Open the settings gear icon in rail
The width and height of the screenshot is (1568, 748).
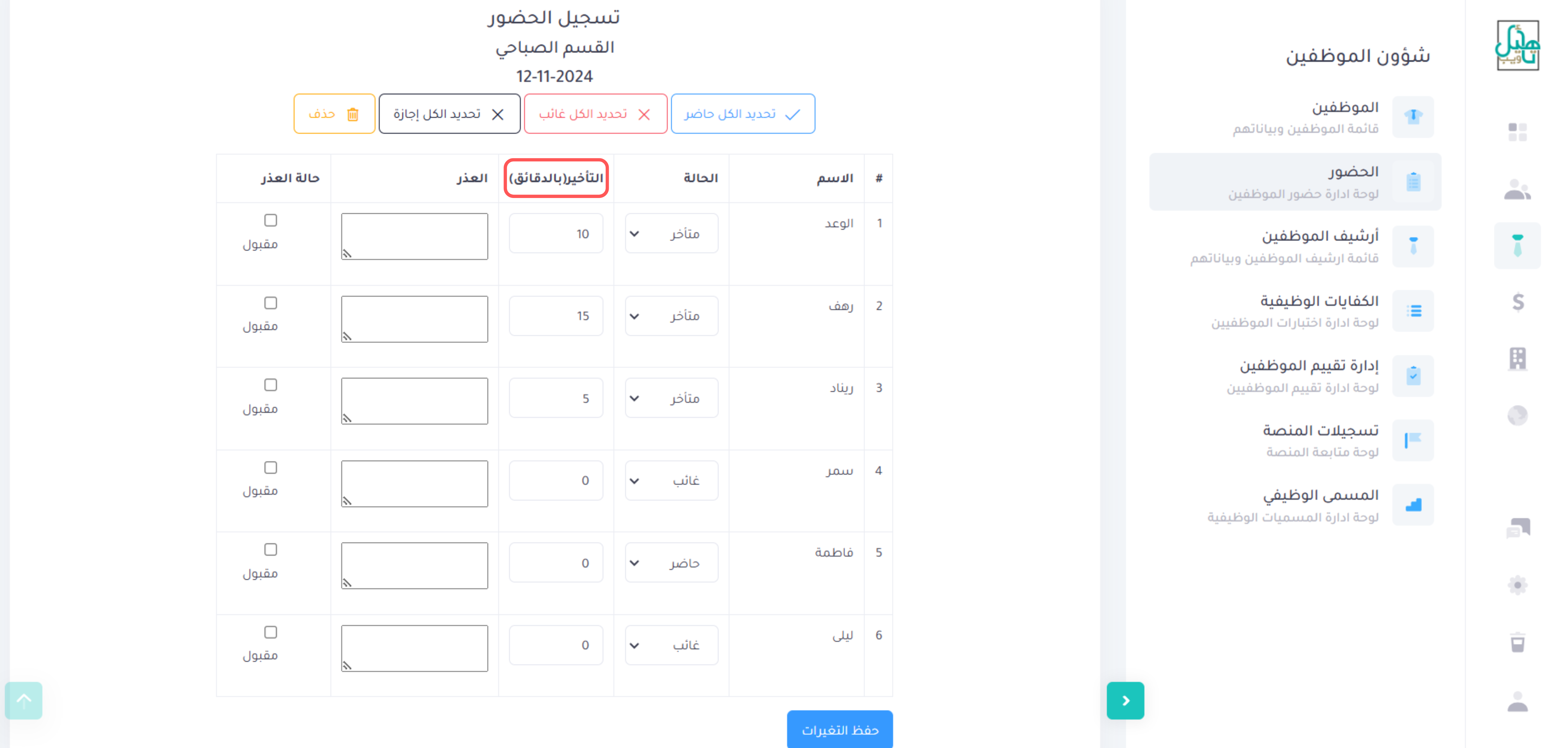coord(1517,585)
